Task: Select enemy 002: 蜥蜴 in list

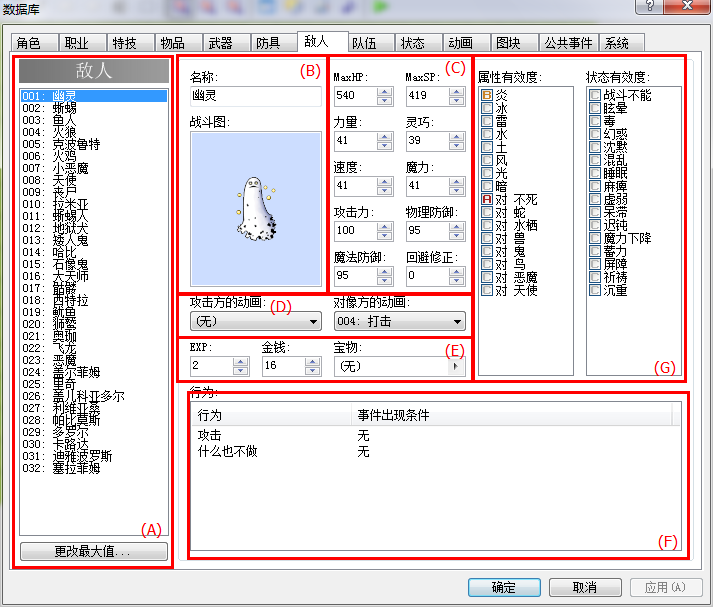Action: (x=94, y=108)
